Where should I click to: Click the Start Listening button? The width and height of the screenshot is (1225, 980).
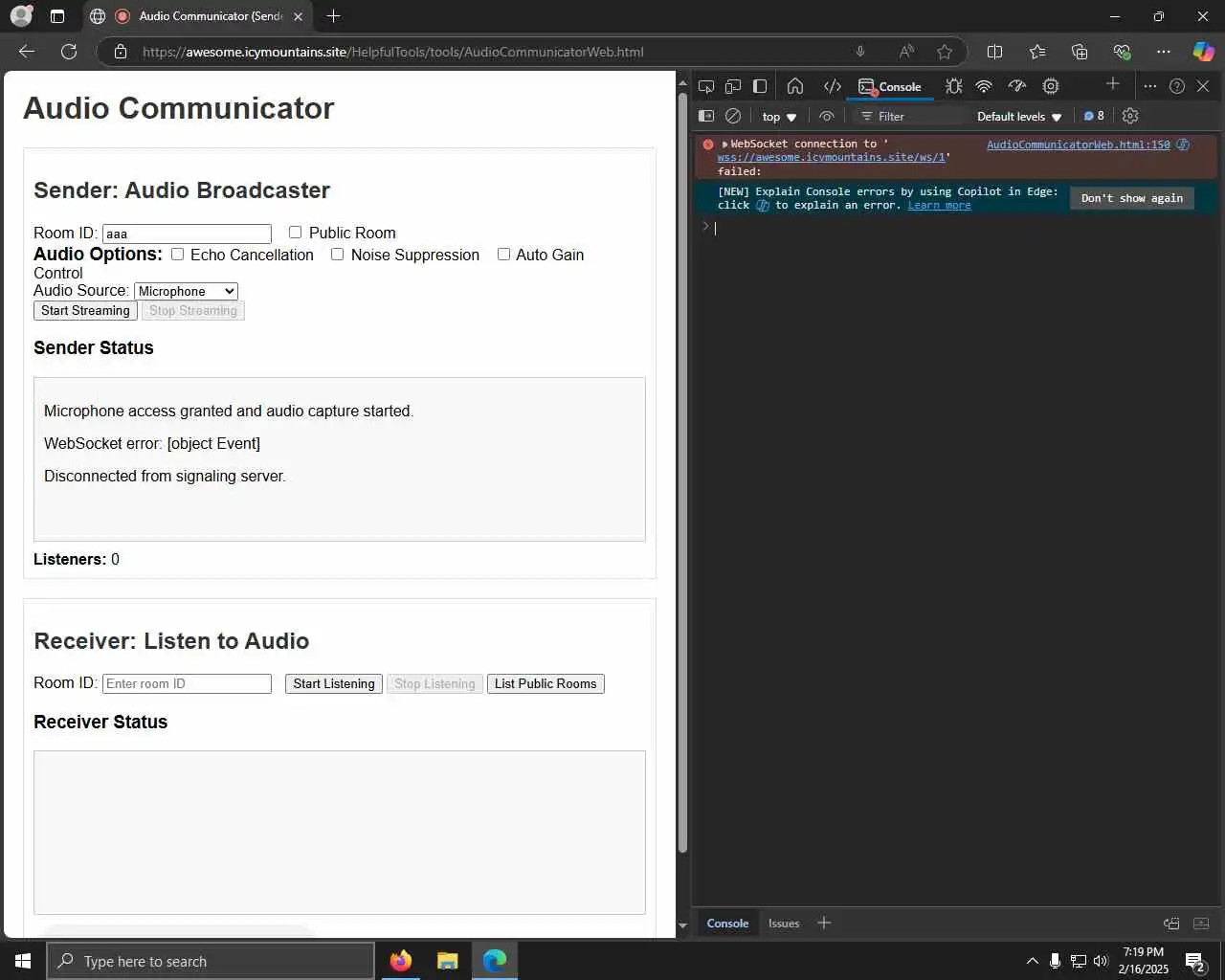(334, 684)
